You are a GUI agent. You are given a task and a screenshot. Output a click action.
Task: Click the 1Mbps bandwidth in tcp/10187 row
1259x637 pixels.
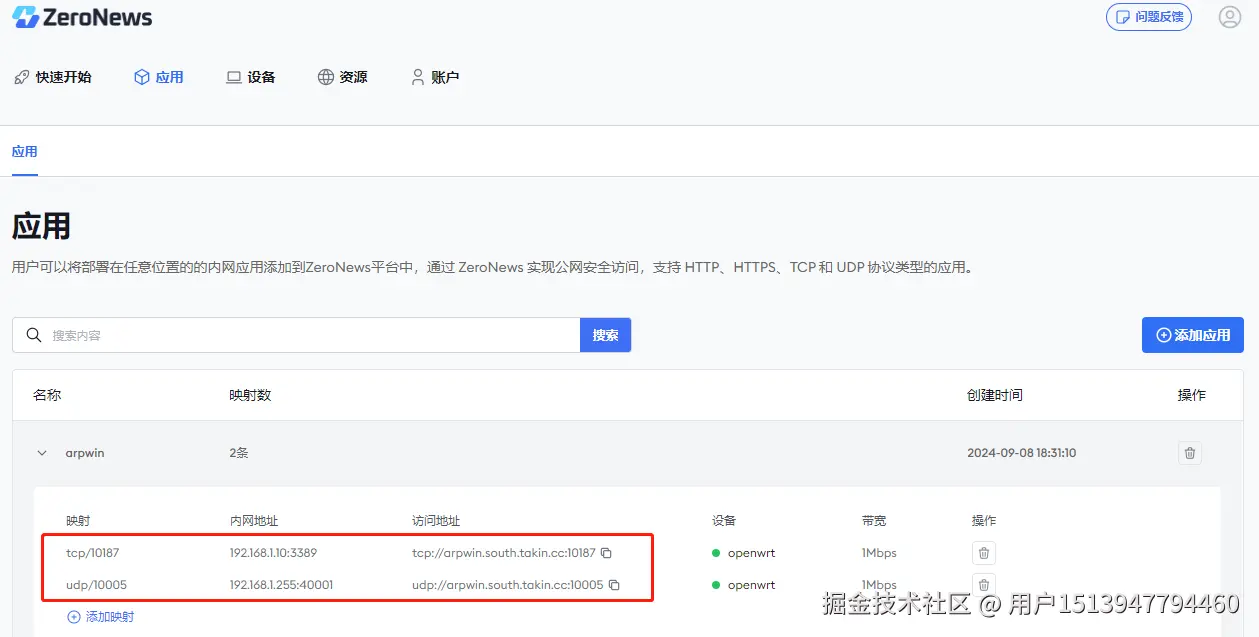(x=879, y=553)
